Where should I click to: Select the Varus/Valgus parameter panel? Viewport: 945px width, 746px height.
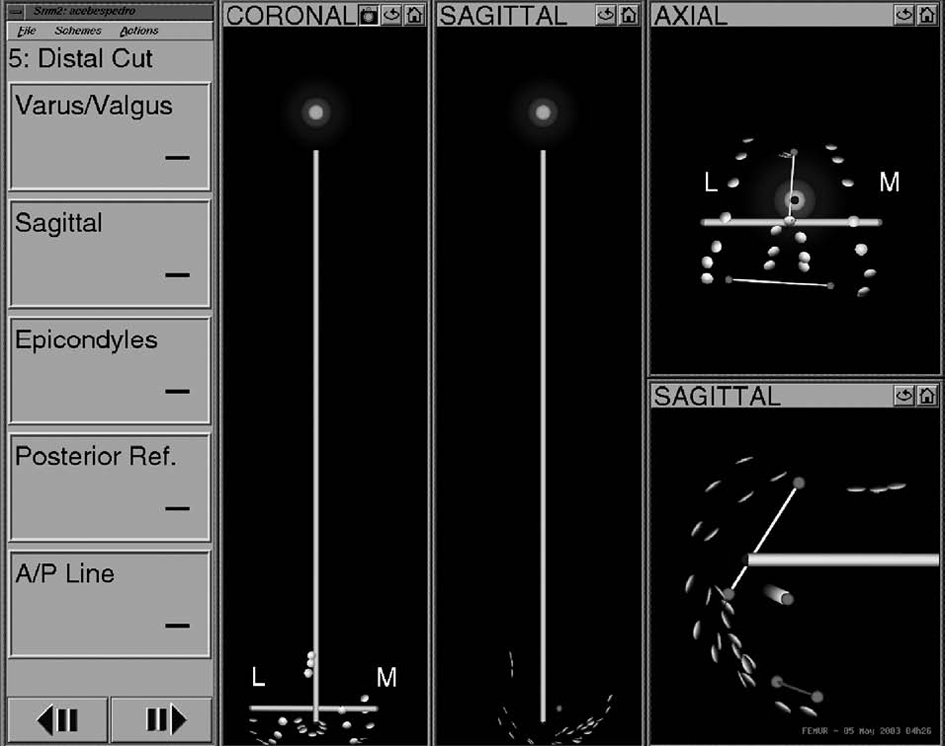(109, 137)
